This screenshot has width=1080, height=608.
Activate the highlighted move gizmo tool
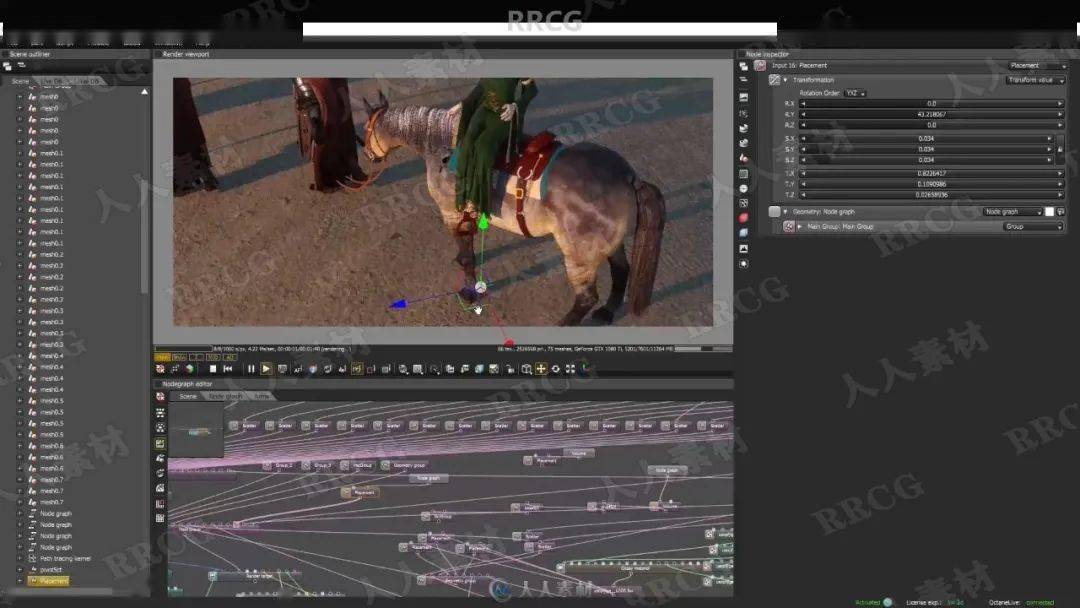pyautogui.click(x=541, y=369)
